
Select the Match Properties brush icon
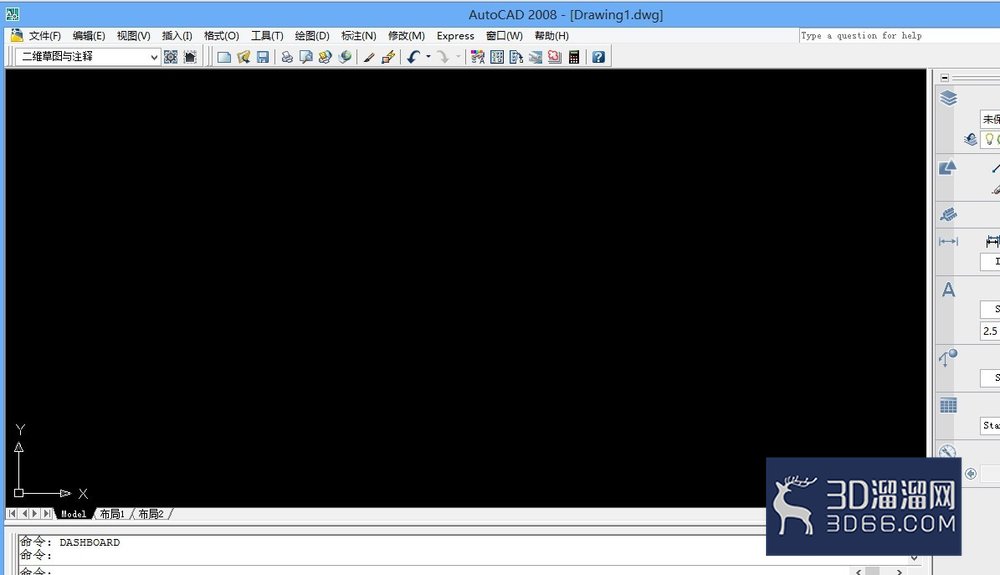(x=369, y=57)
